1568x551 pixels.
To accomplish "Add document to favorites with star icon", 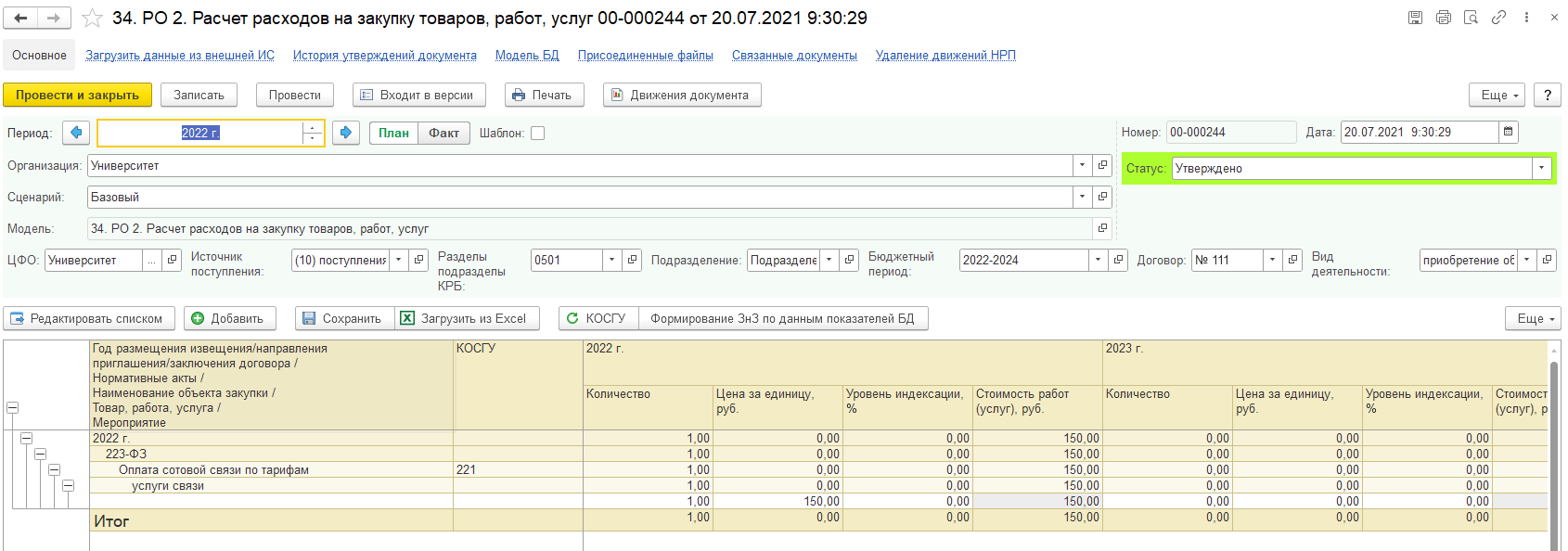I will tap(92, 18).
